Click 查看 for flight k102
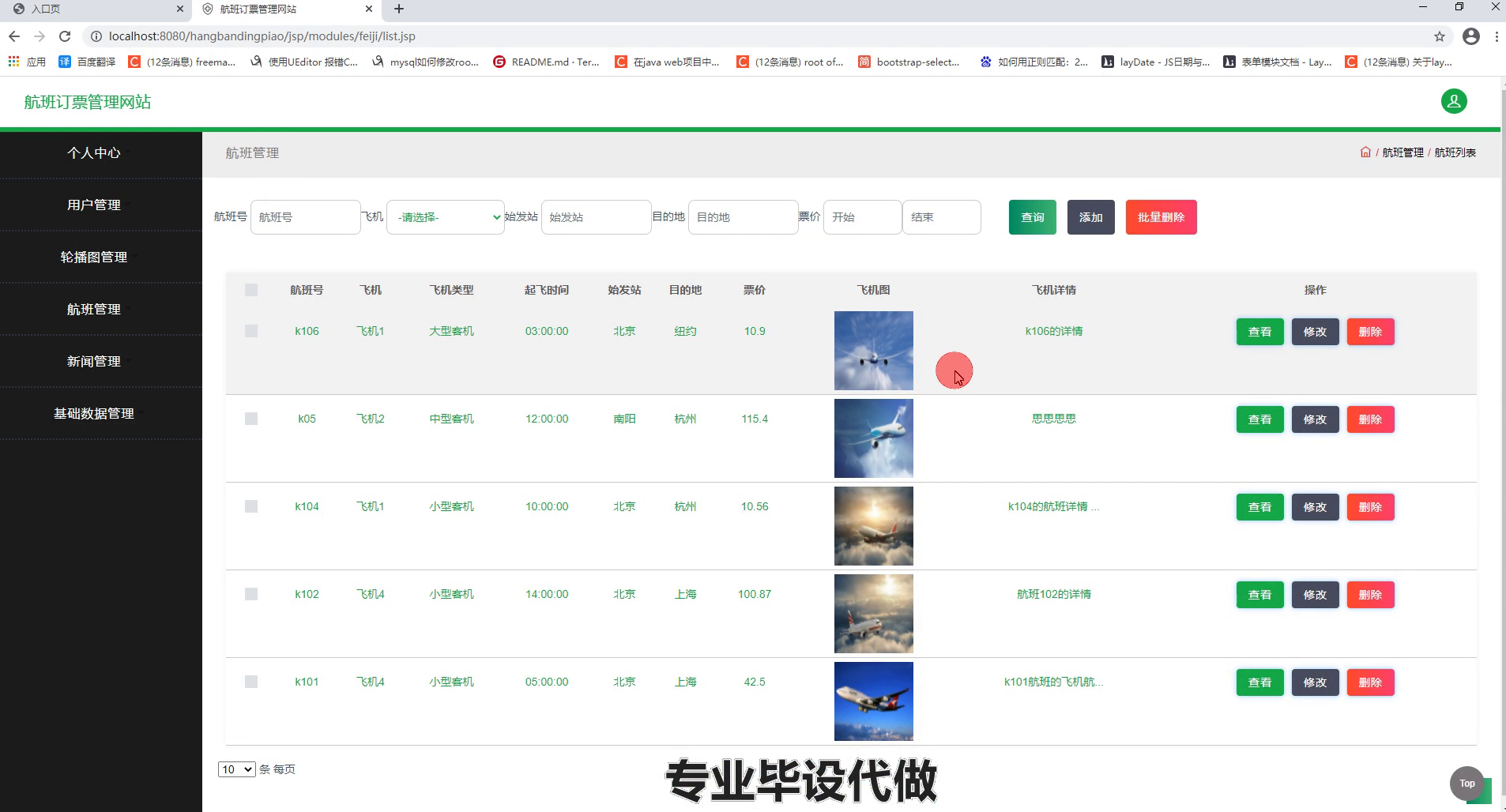 (x=1260, y=595)
